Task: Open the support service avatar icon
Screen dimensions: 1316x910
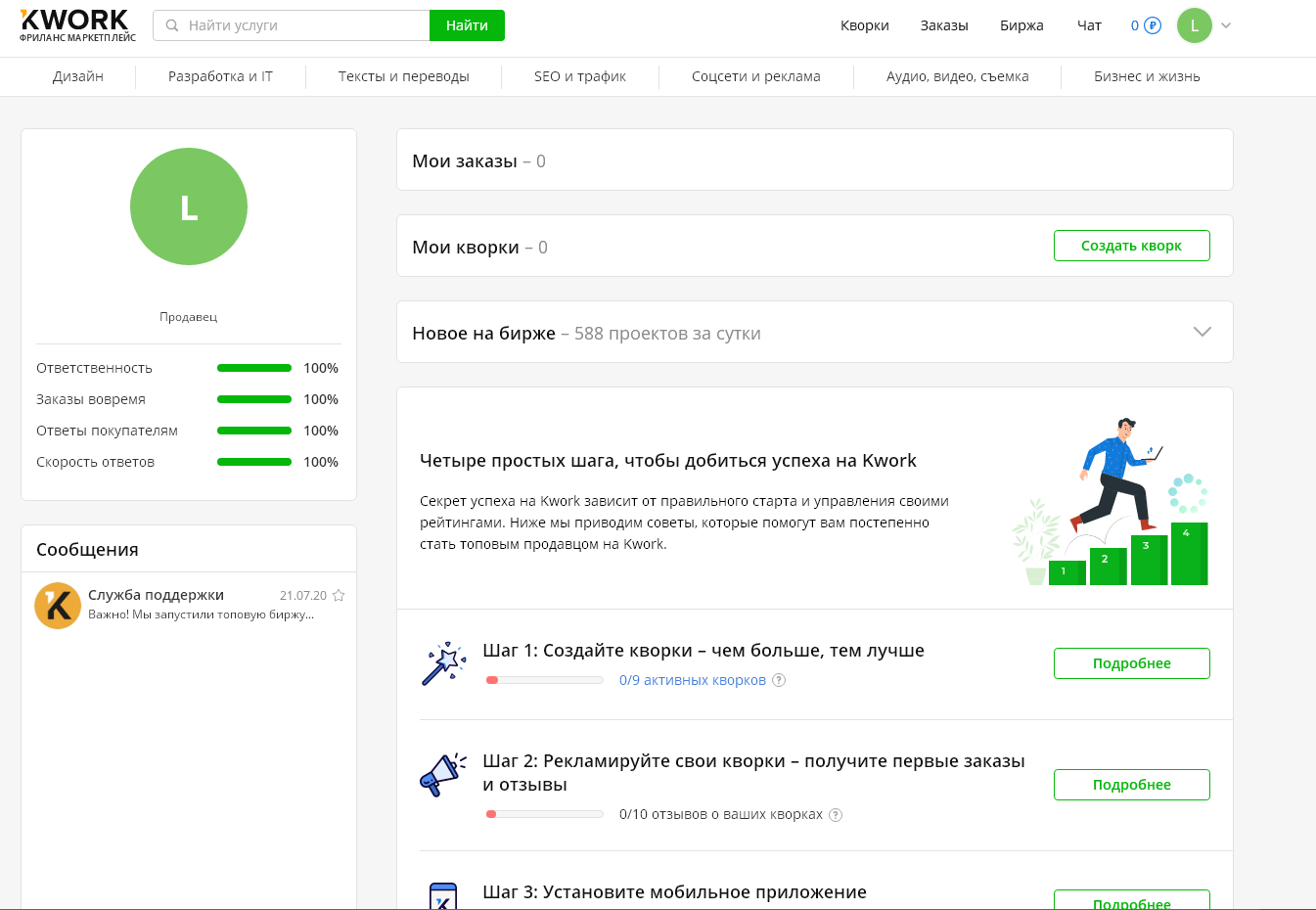Action: click(x=58, y=606)
